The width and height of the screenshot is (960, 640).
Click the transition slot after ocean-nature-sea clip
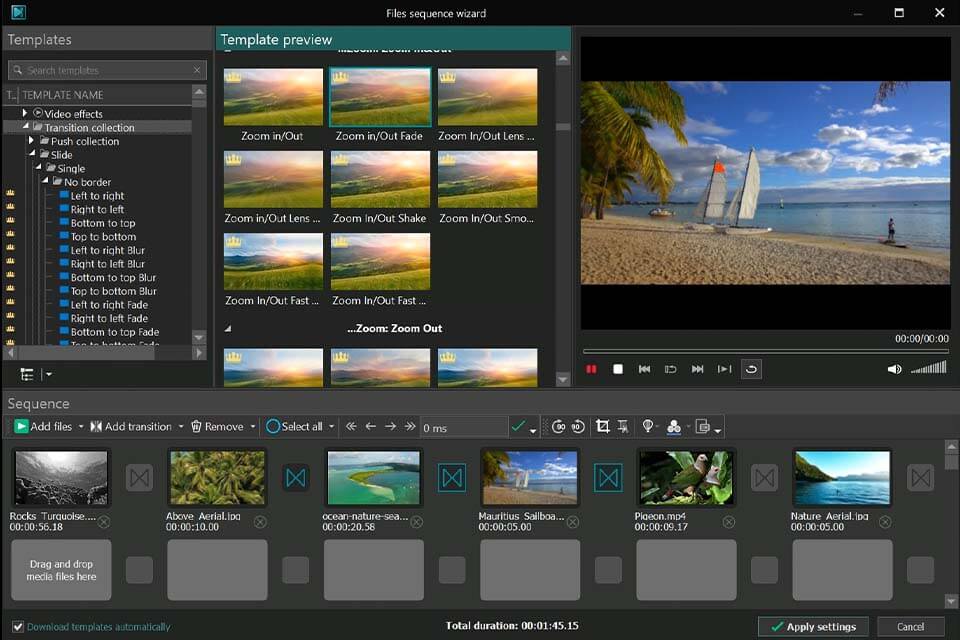[x=452, y=478]
